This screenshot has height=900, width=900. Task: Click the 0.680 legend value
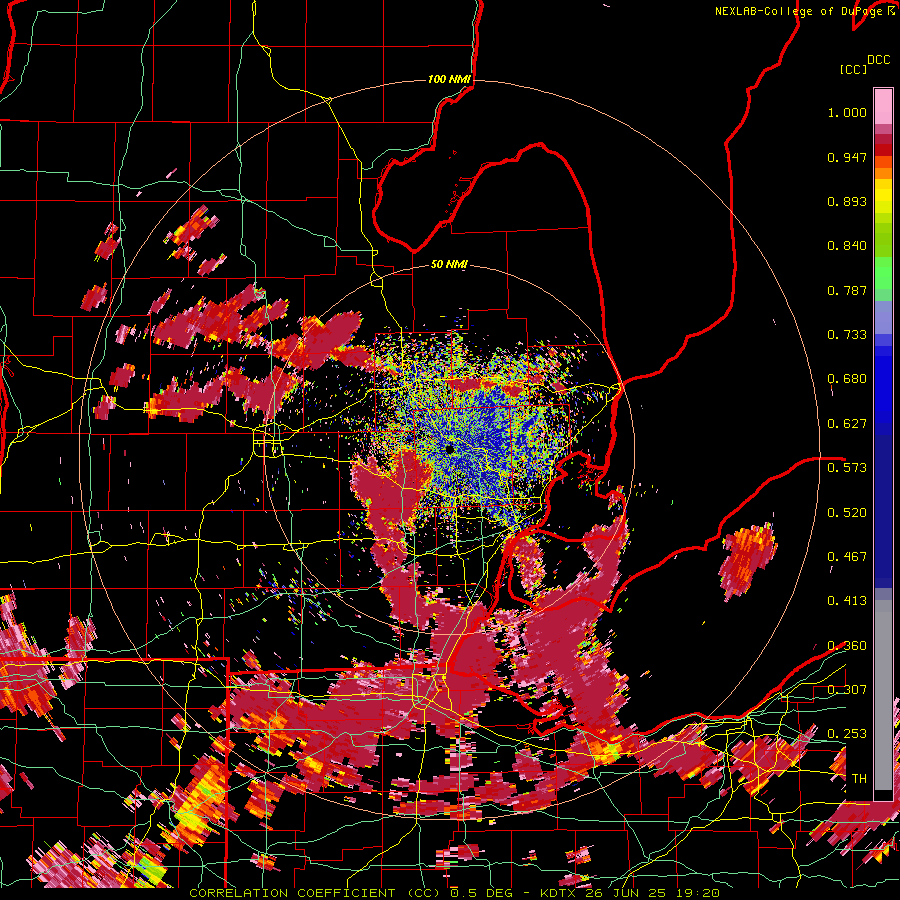[x=847, y=379]
